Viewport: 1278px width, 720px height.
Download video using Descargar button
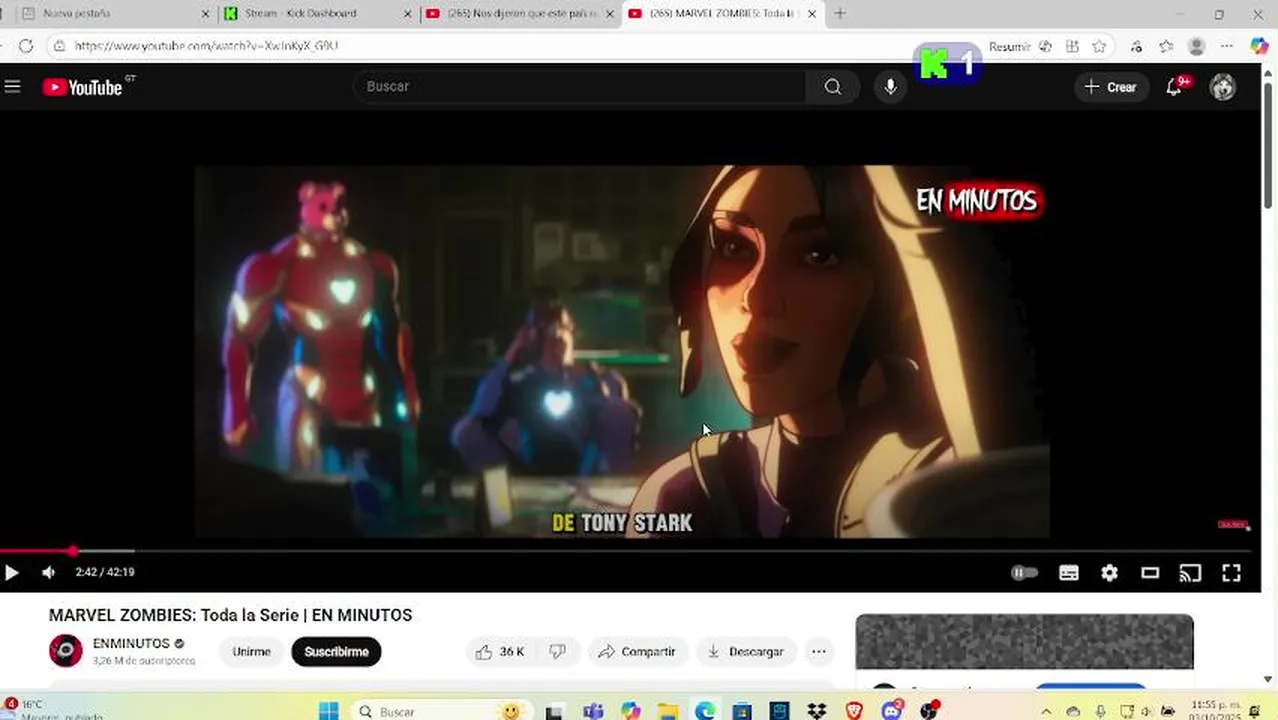pos(746,651)
